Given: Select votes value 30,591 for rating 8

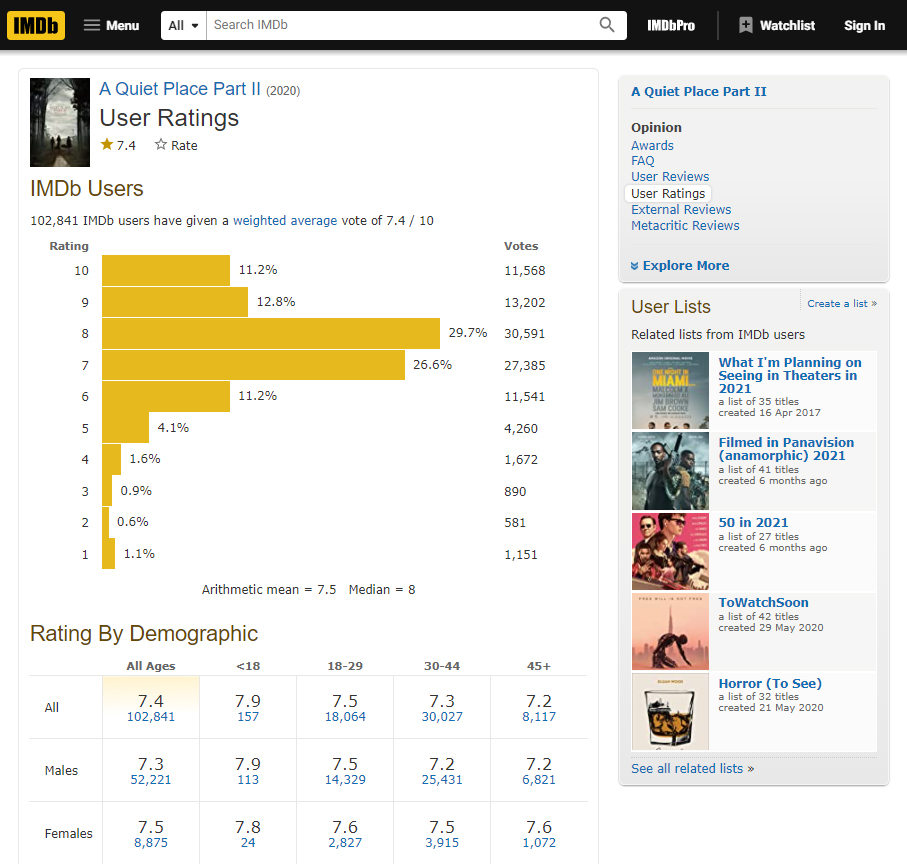Looking at the screenshot, I should point(524,334).
